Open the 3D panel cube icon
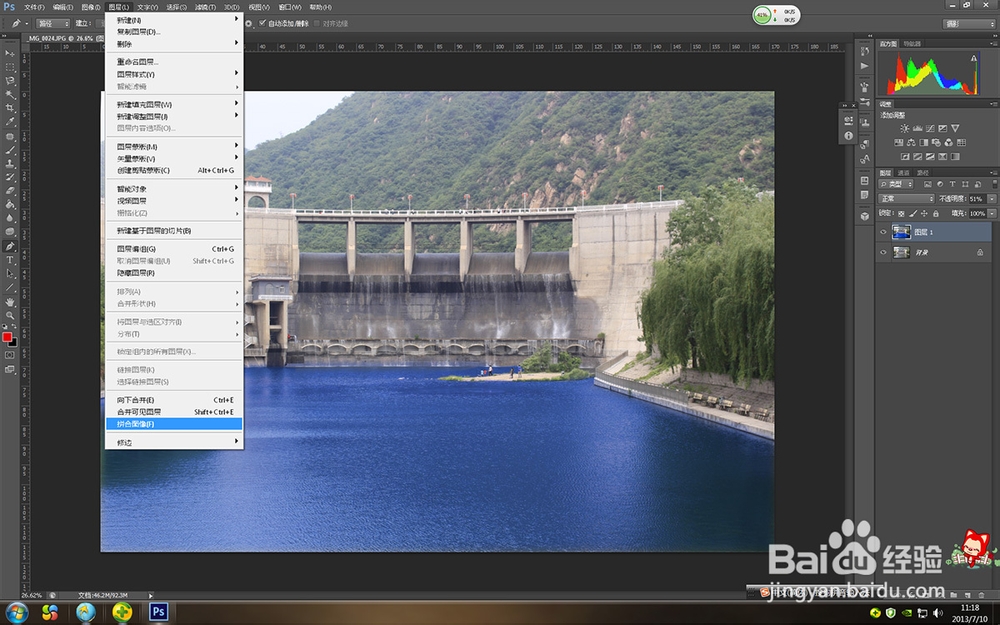The image size is (1000, 625). click(864, 216)
